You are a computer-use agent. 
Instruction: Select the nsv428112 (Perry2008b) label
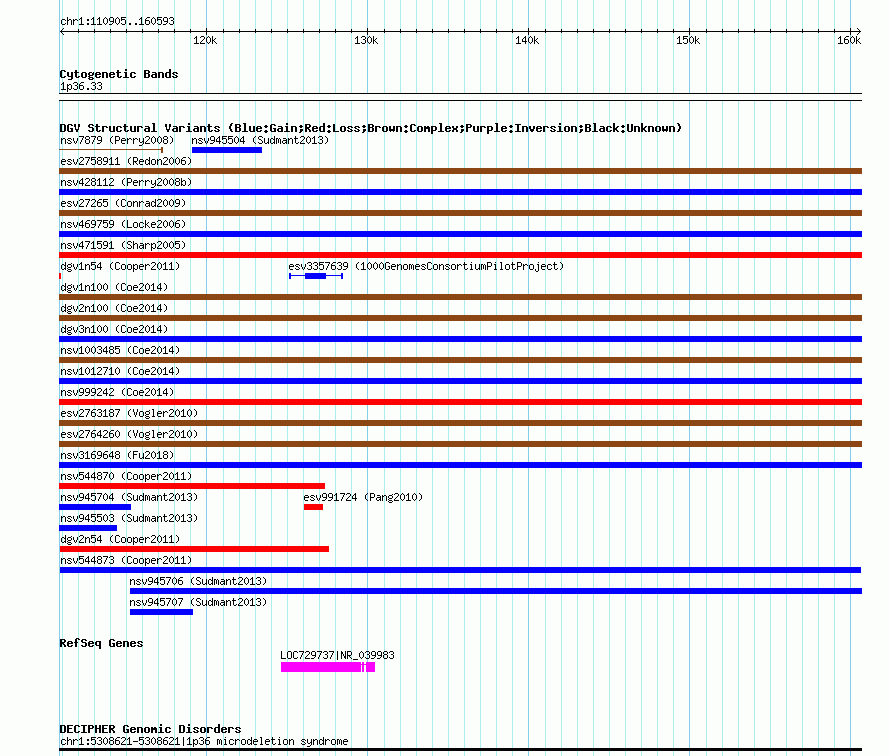126,182
